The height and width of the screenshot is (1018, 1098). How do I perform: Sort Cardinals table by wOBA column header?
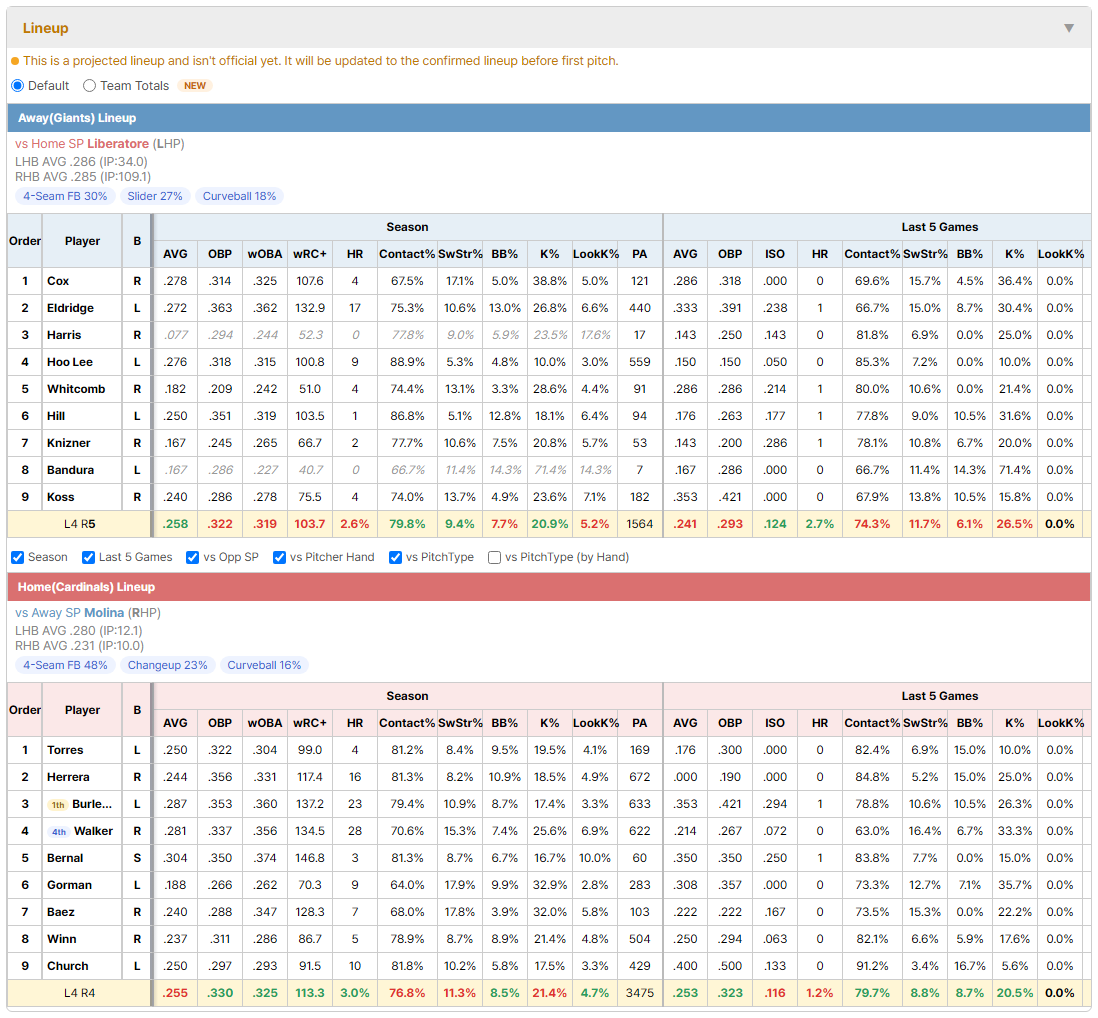[x=265, y=723]
